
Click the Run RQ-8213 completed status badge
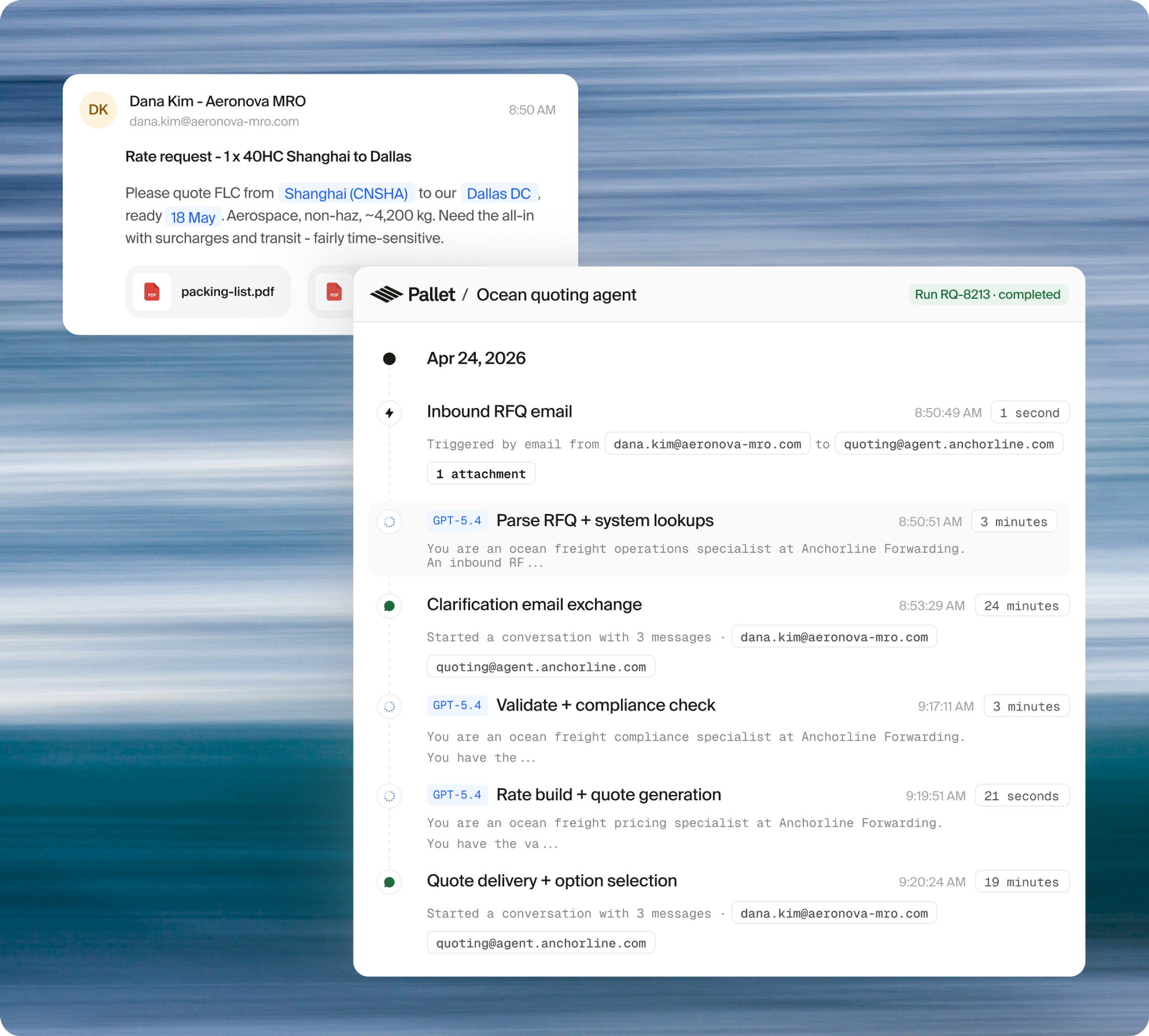(988, 294)
